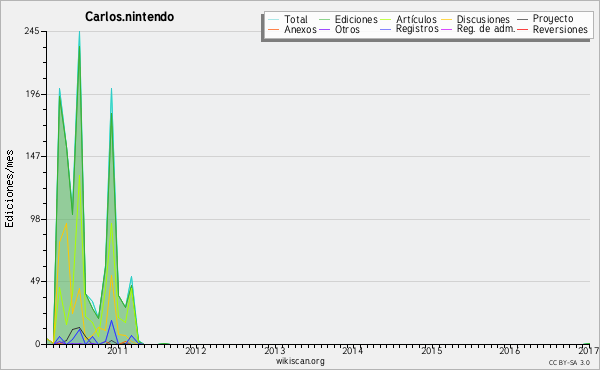Viewport: 600px width, 370px height.
Task: Click the x-axis year label 2016
Action: click(x=509, y=350)
